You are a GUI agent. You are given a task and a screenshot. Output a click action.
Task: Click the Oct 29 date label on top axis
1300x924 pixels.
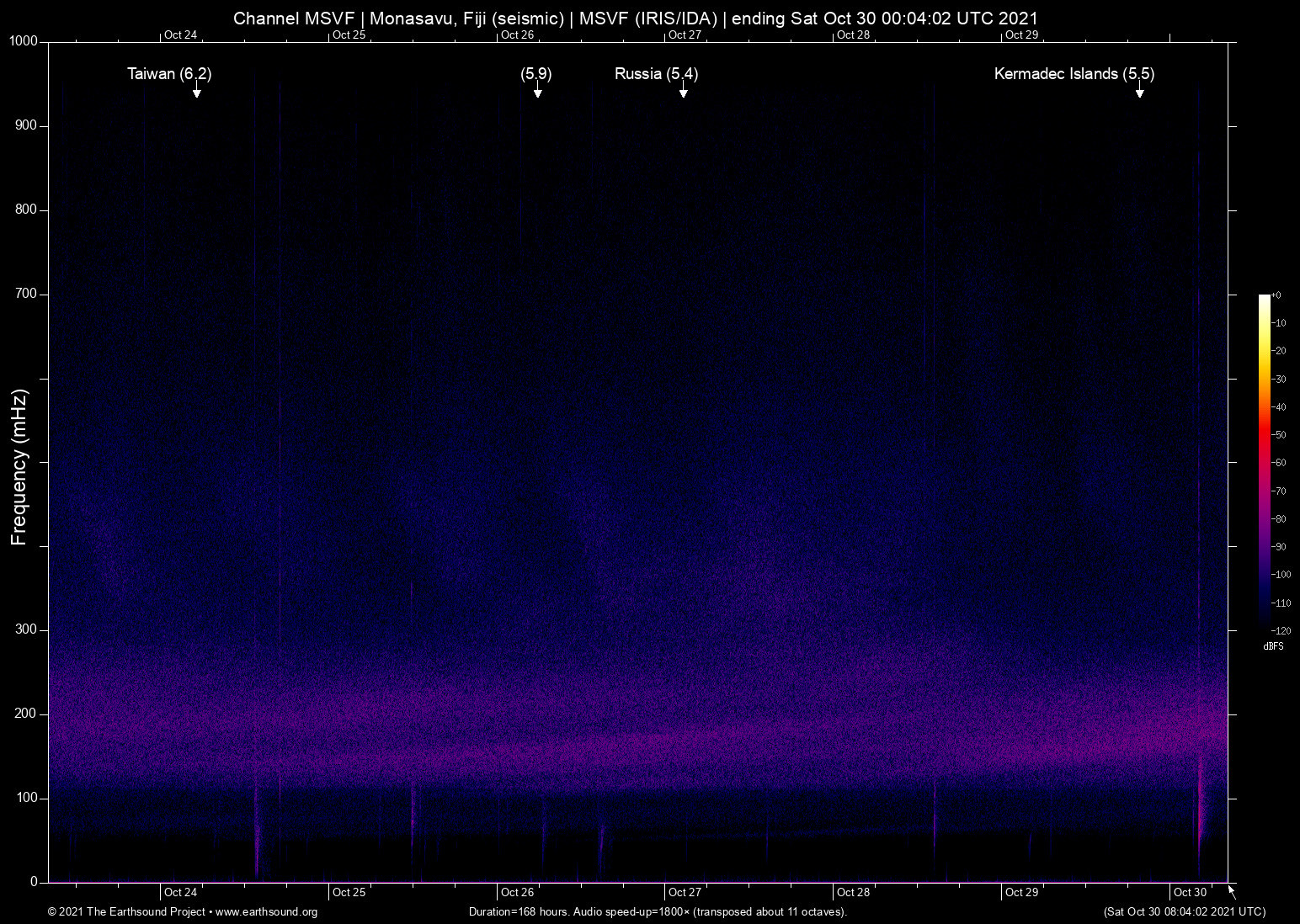coord(1021,35)
